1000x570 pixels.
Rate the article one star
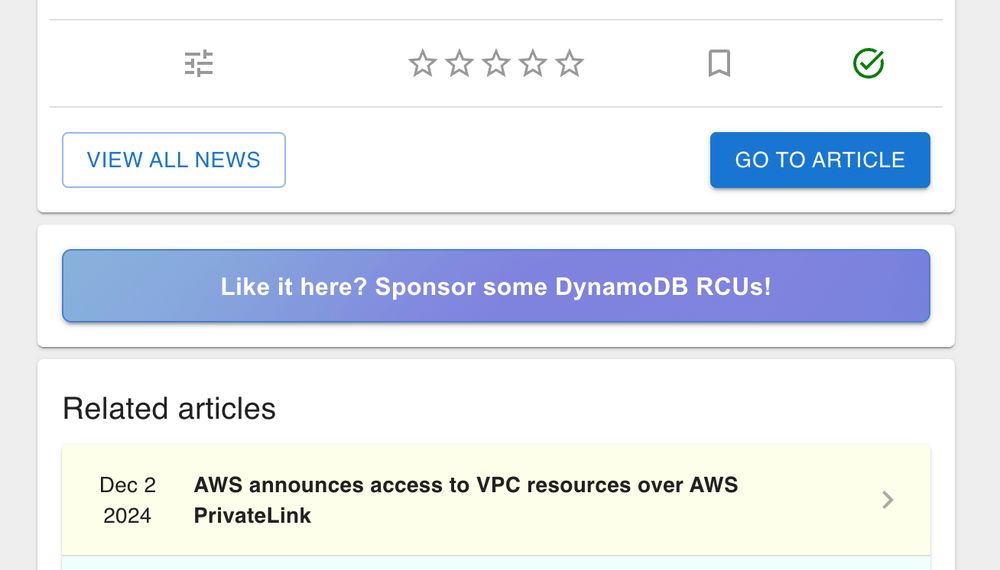(x=423, y=64)
